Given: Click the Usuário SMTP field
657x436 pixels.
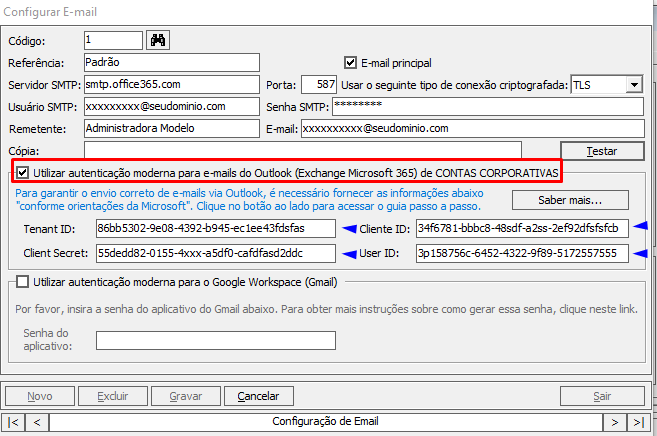Looking at the screenshot, I should (x=172, y=107).
